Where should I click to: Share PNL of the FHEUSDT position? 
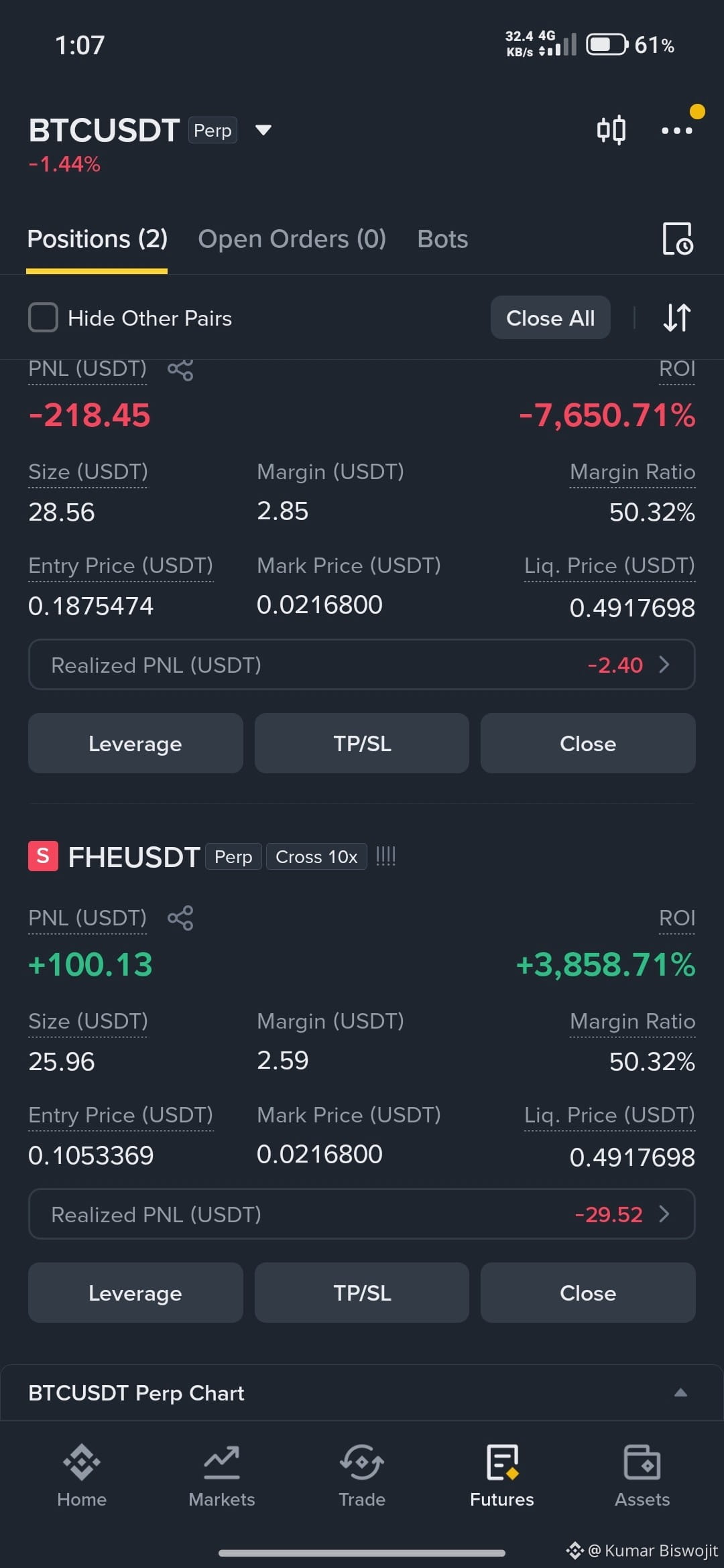pyautogui.click(x=180, y=917)
